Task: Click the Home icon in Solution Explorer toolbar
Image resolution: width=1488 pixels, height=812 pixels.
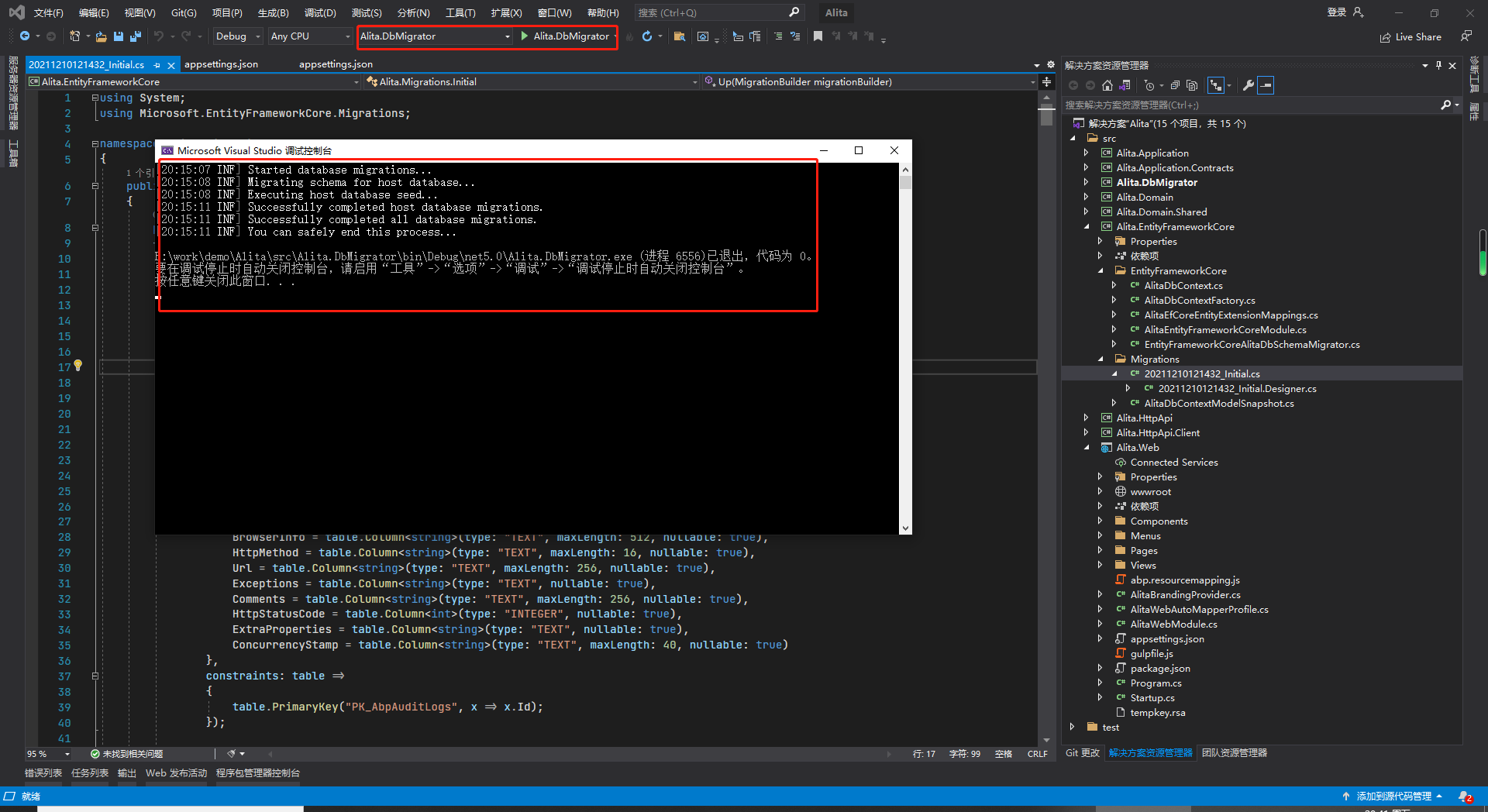Action: (x=1107, y=85)
